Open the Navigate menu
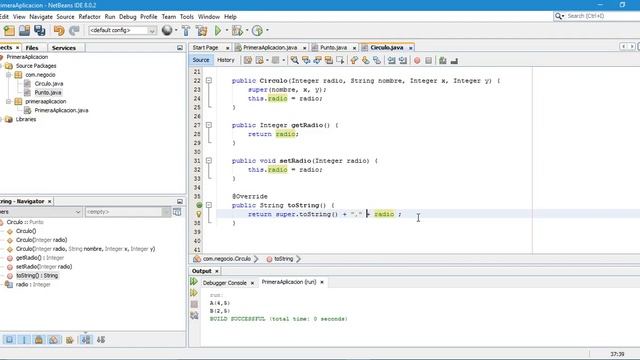The width and height of the screenshot is (640, 360). (x=41, y=17)
